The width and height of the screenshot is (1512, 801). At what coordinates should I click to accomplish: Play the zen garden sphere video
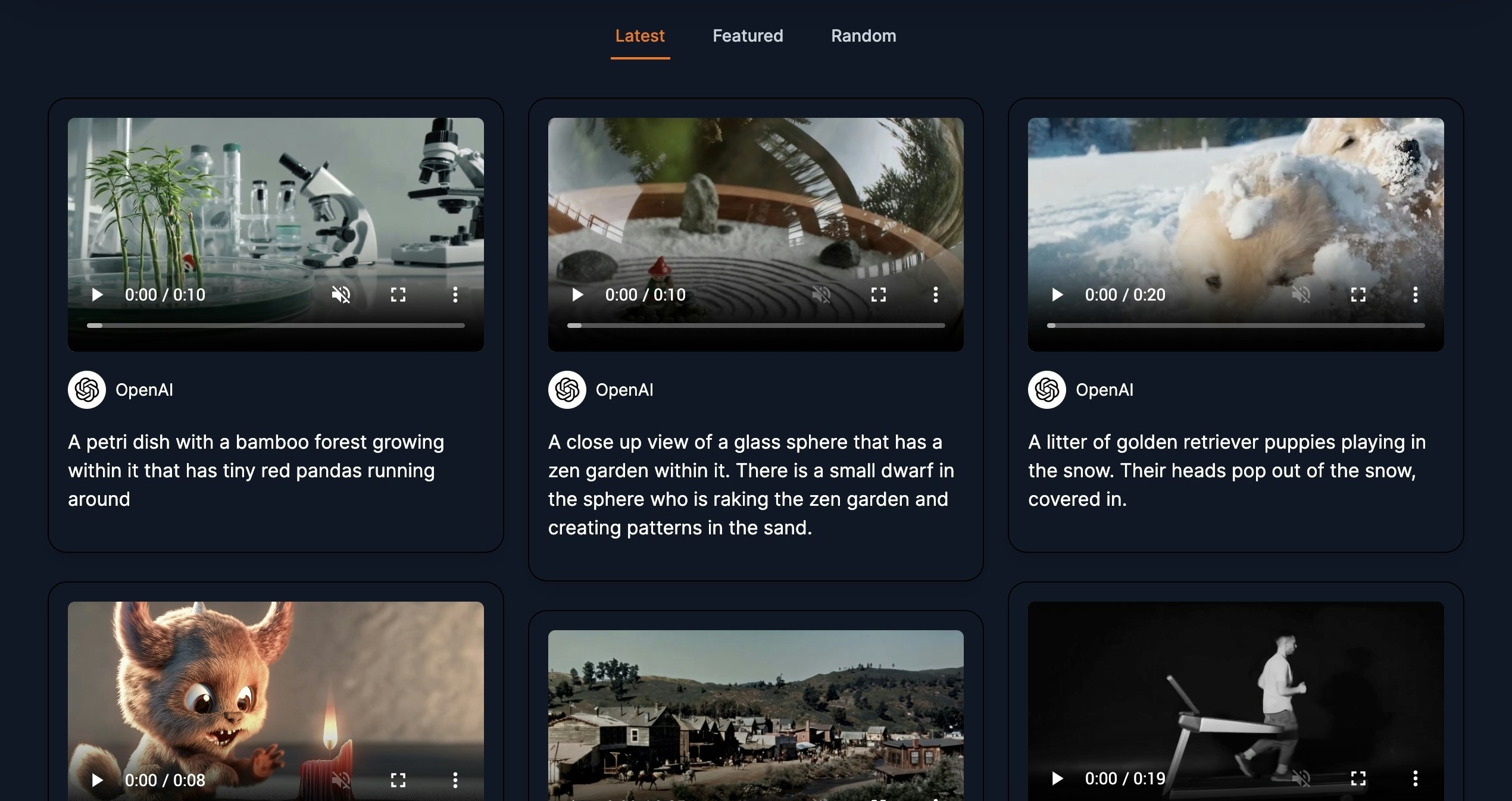(x=577, y=295)
